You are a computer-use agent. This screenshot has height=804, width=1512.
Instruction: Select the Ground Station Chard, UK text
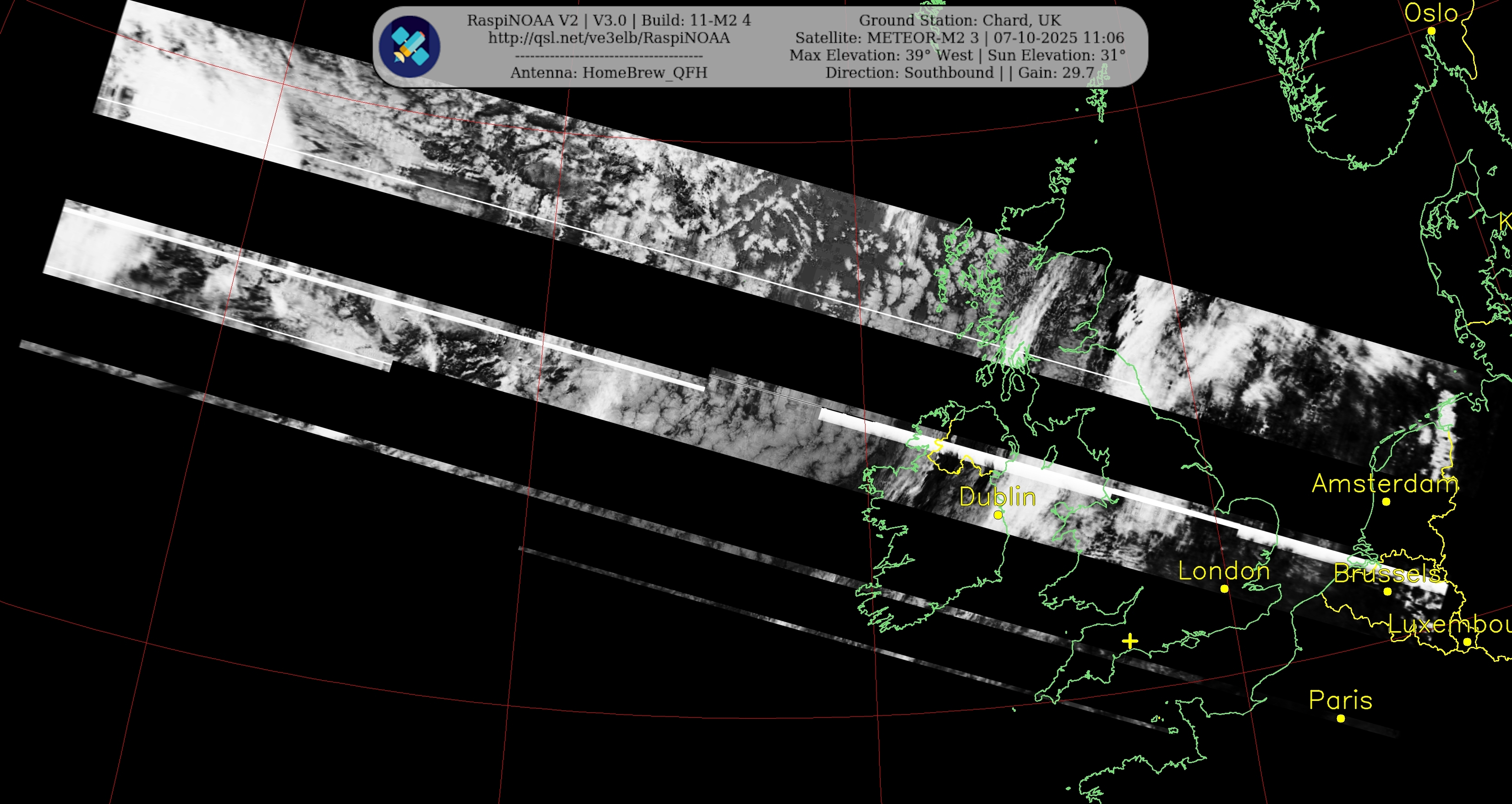[960, 20]
